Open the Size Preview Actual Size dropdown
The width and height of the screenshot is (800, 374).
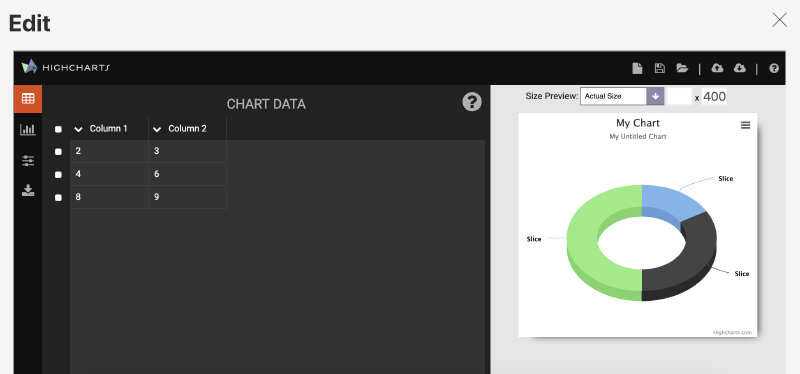click(622, 96)
